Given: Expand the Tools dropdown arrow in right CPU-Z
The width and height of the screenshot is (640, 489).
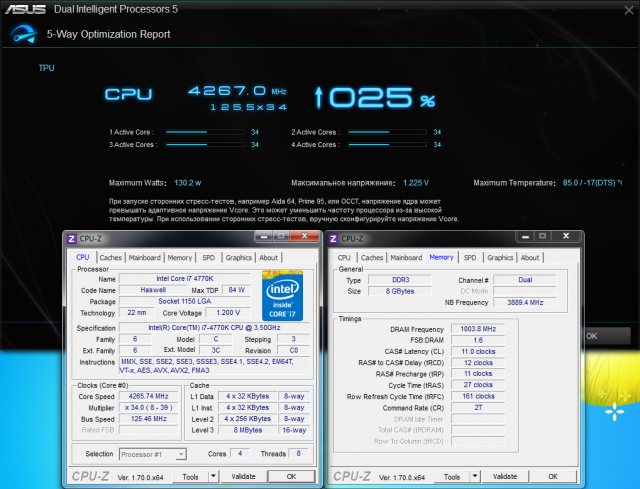Looking at the screenshot, I should 475,476.
